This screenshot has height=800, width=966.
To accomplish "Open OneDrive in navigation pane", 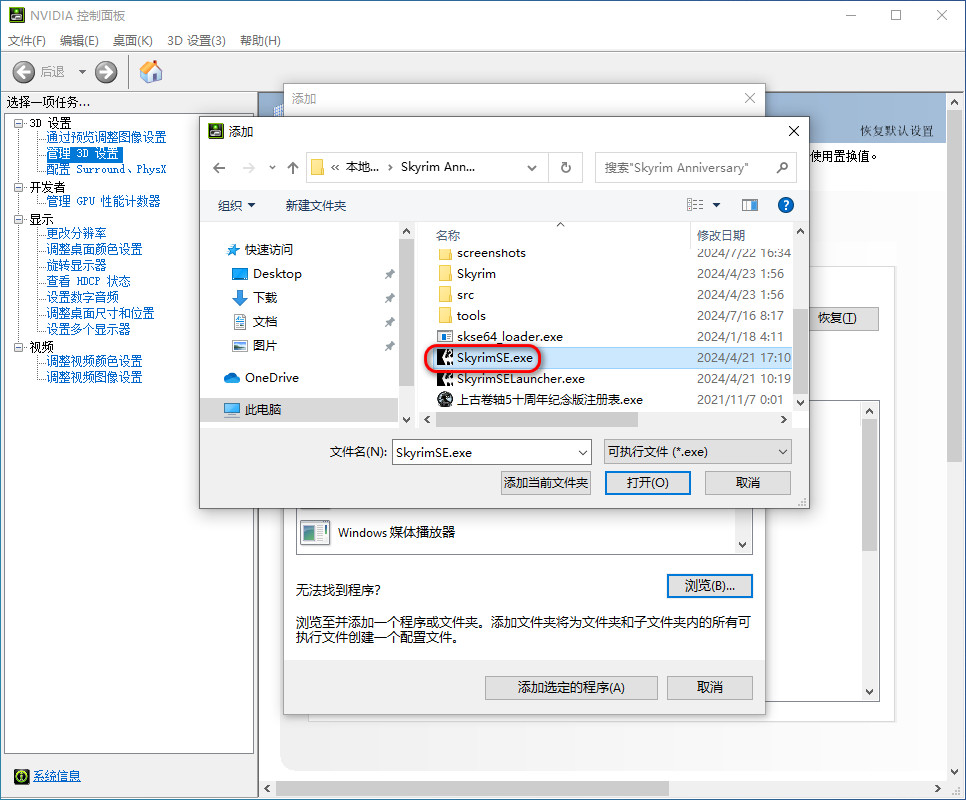I will (271, 377).
